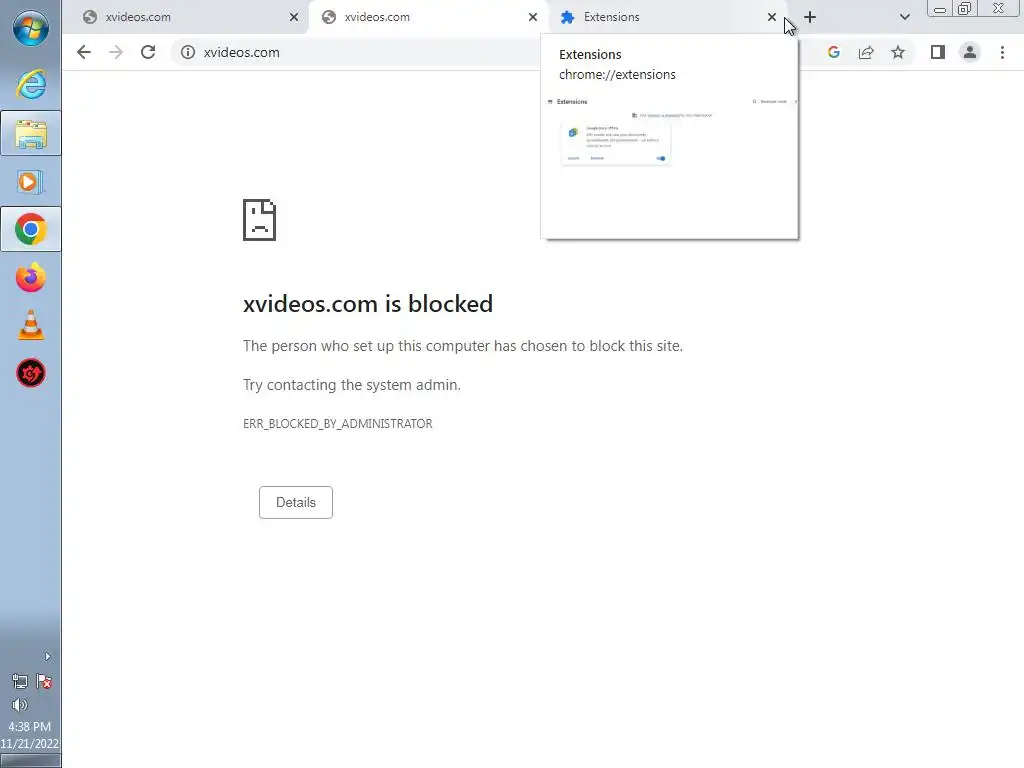Image resolution: width=1024 pixels, height=768 pixels.
Task: Open the red circular taskbar app
Action: 31,373
